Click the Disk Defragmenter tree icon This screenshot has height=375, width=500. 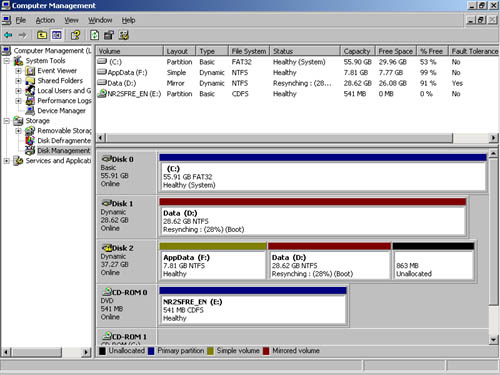[30, 141]
